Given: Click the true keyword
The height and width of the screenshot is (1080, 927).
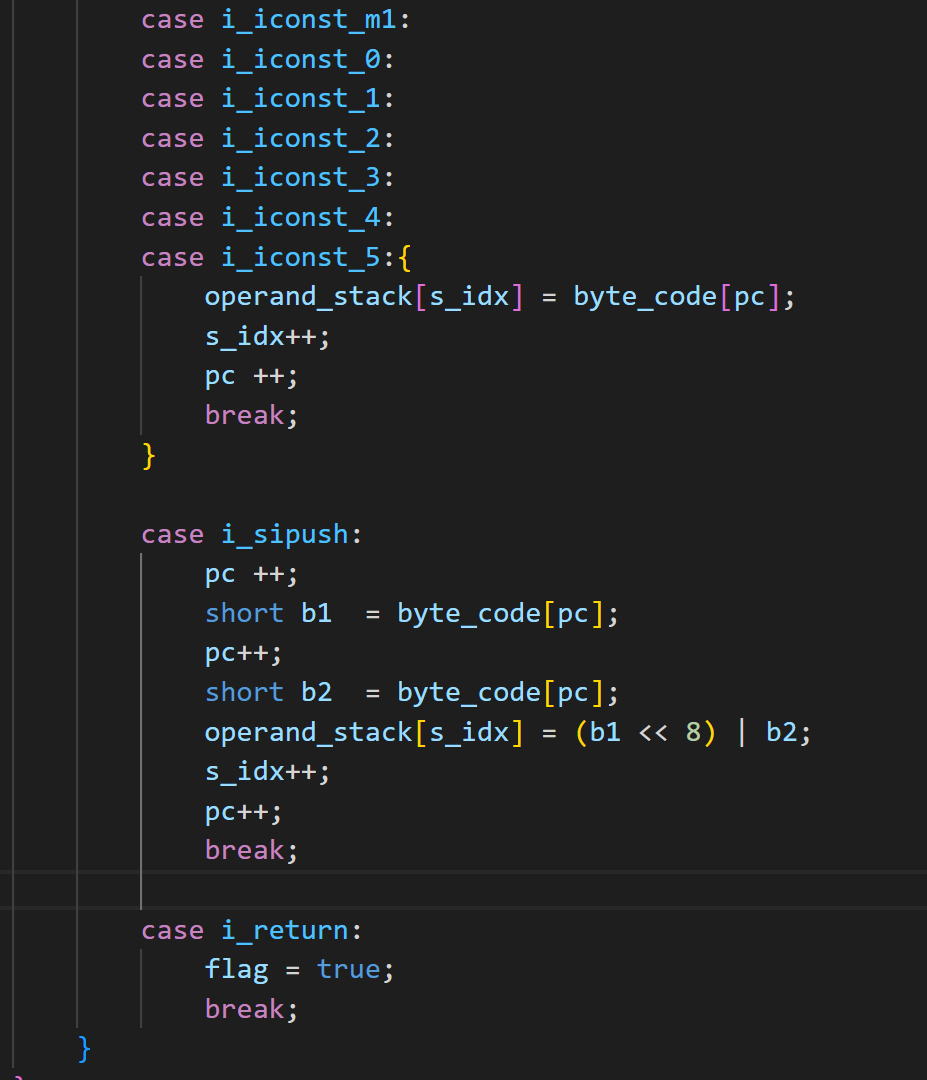Looking at the screenshot, I should click(x=348, y=969).
